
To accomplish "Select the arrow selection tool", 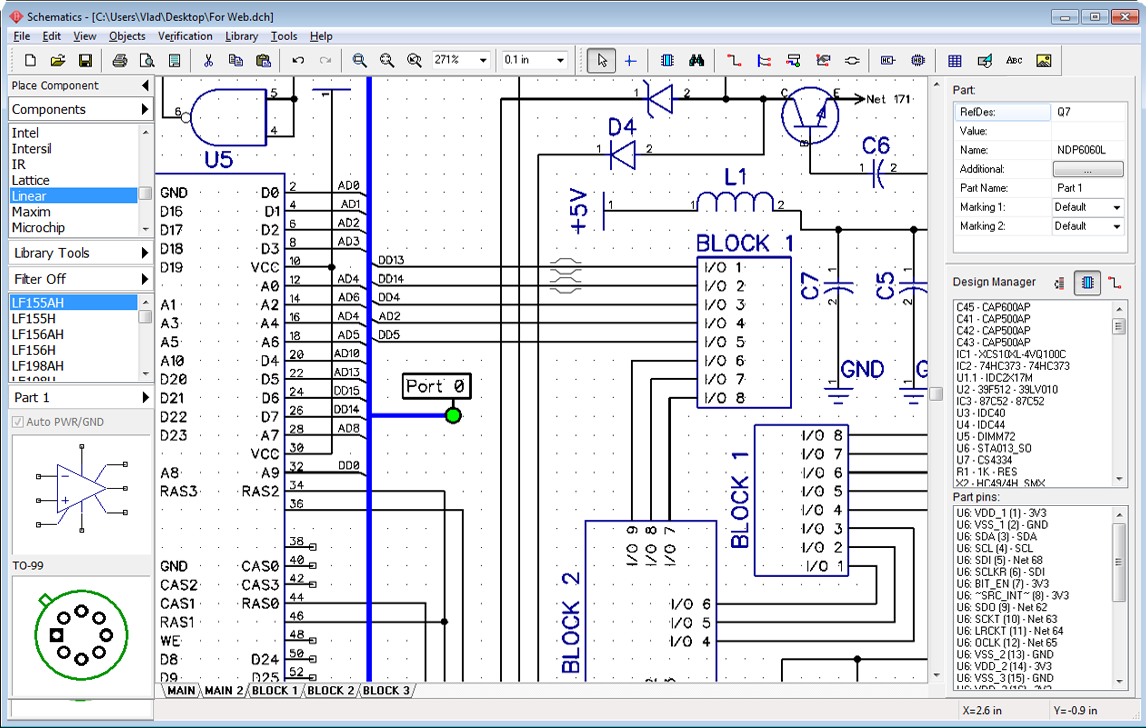I will pos(600,60).
